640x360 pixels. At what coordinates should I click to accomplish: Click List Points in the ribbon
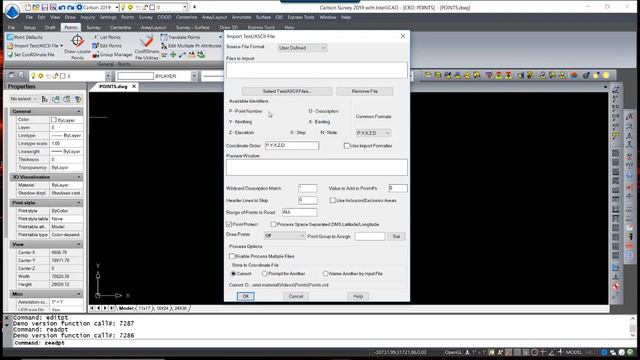pos(108,37)
